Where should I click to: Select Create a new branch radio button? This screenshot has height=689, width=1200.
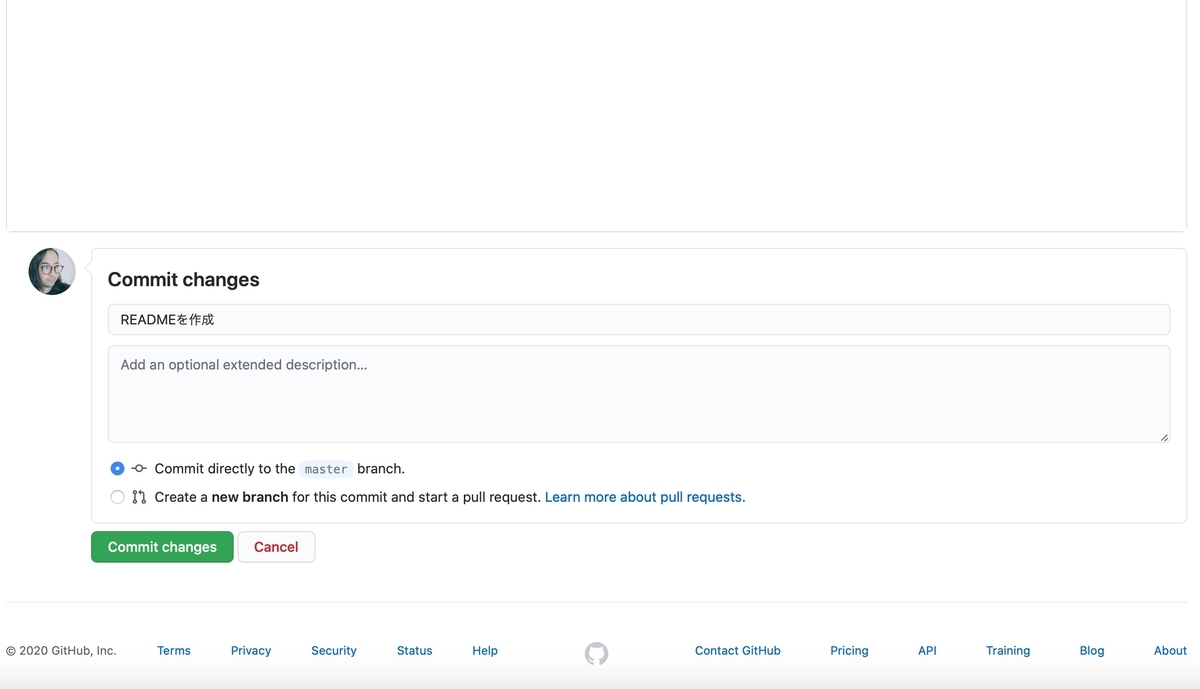[x=118, y=497]
